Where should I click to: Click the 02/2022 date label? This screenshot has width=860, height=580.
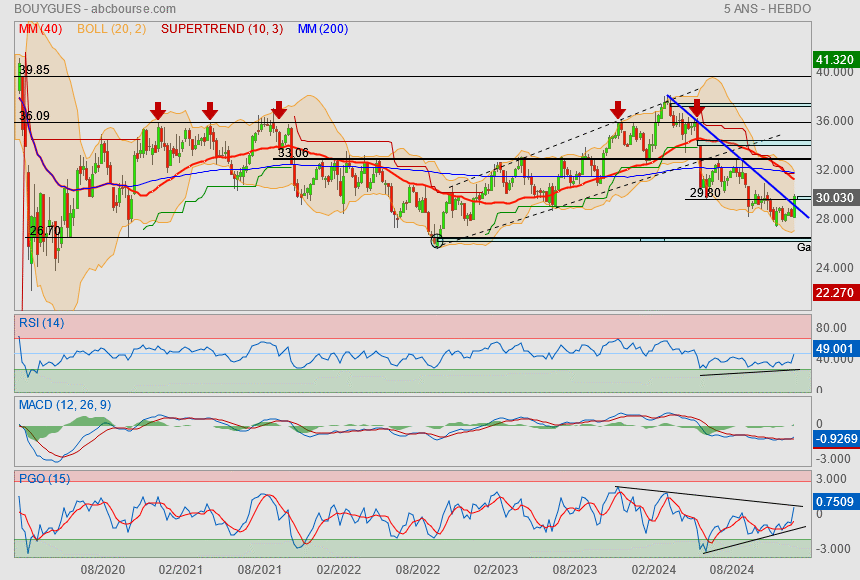pos(338,570)
